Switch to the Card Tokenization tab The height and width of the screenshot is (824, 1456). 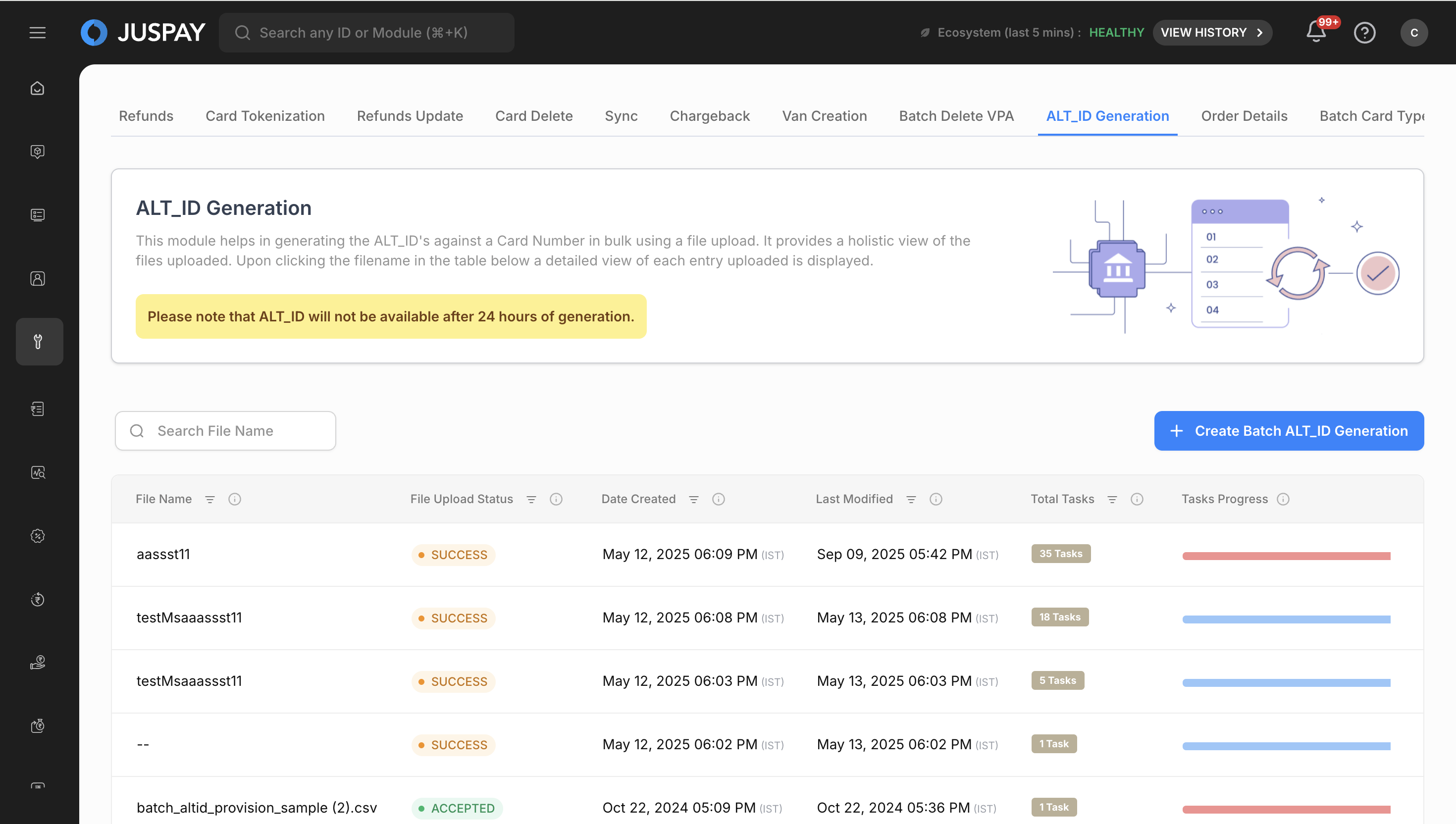265,115
